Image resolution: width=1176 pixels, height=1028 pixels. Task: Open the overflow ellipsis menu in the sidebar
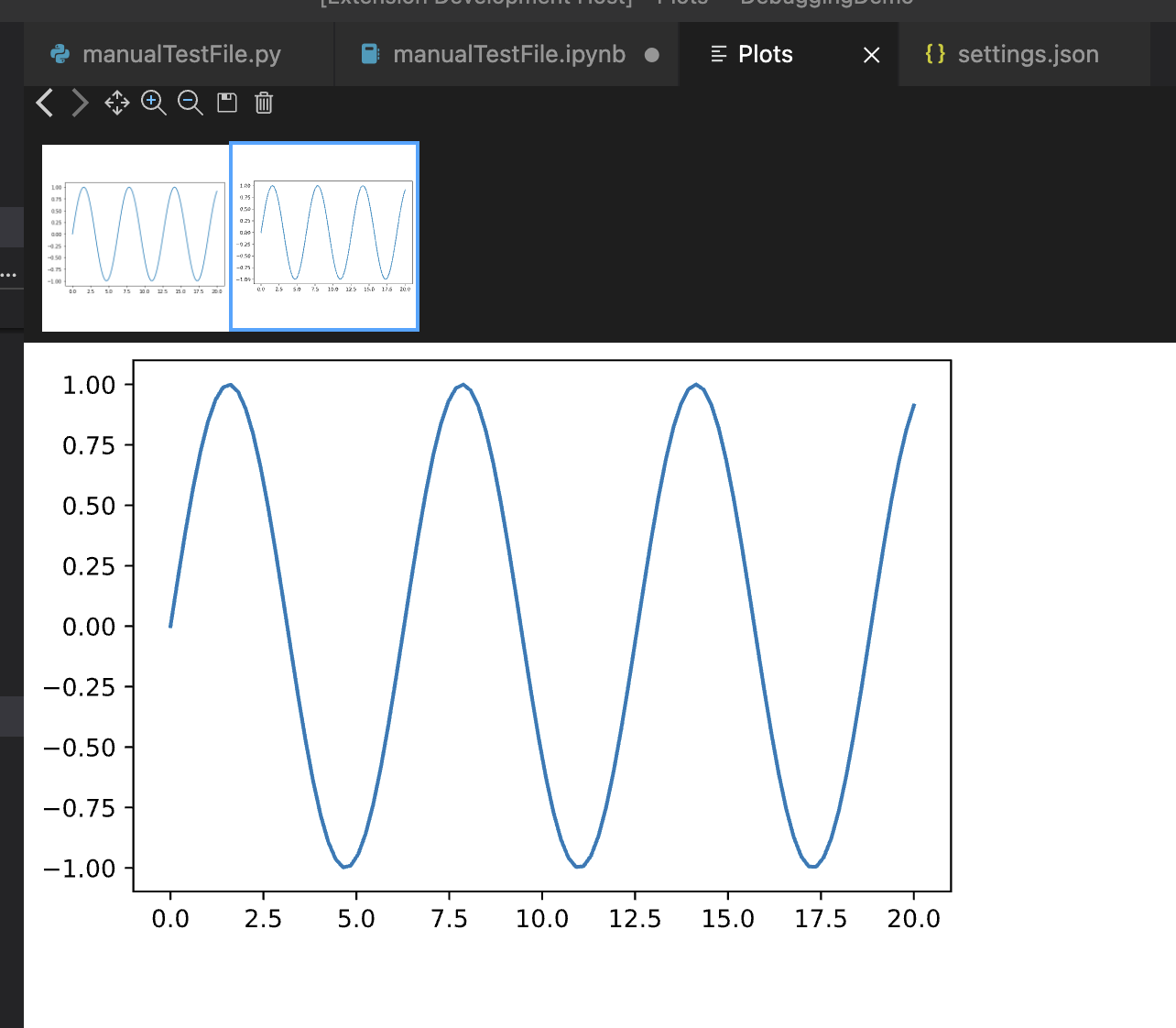pos(10,274)
